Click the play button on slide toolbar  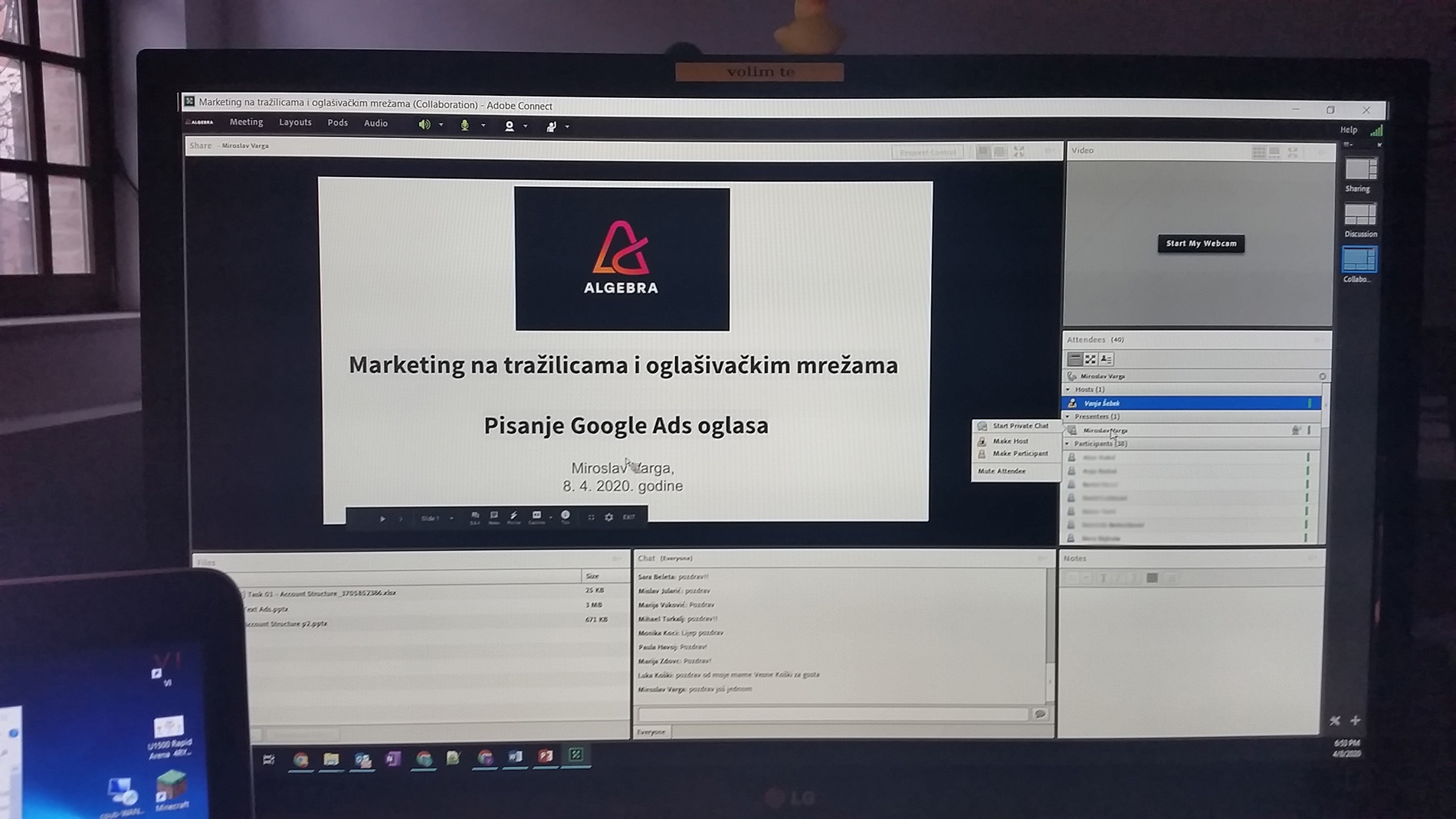point(382,519)
